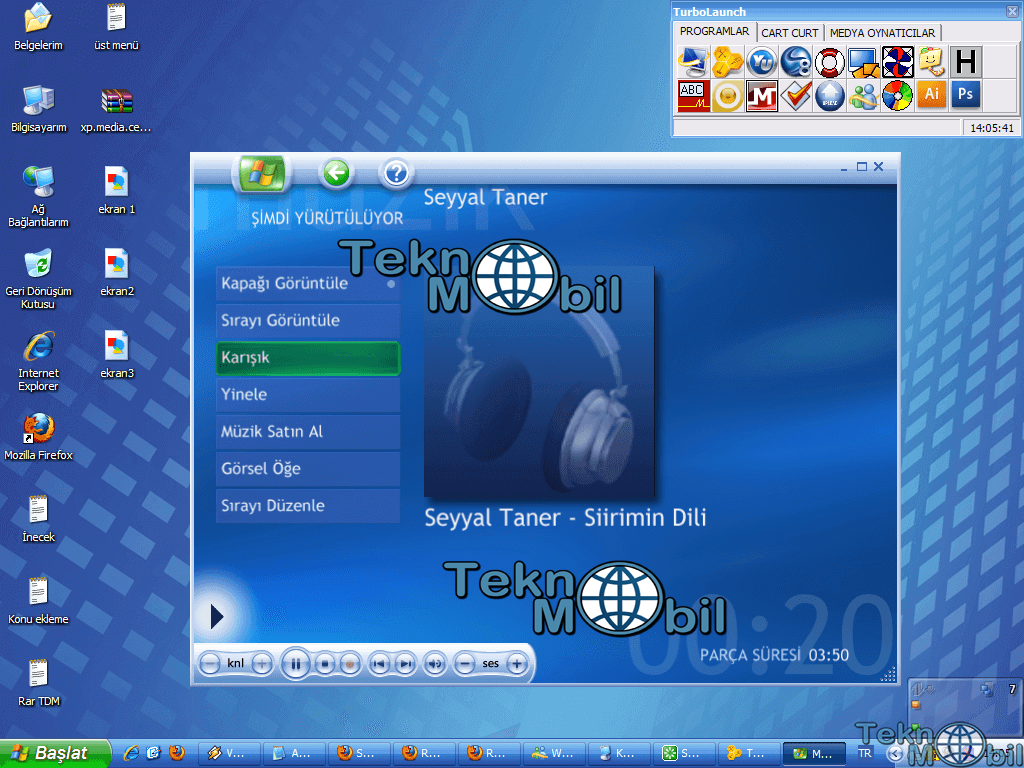1024x768 pixels.
Task: Decrease volume with the minus beside ses
Action: (x=464, y=664)
